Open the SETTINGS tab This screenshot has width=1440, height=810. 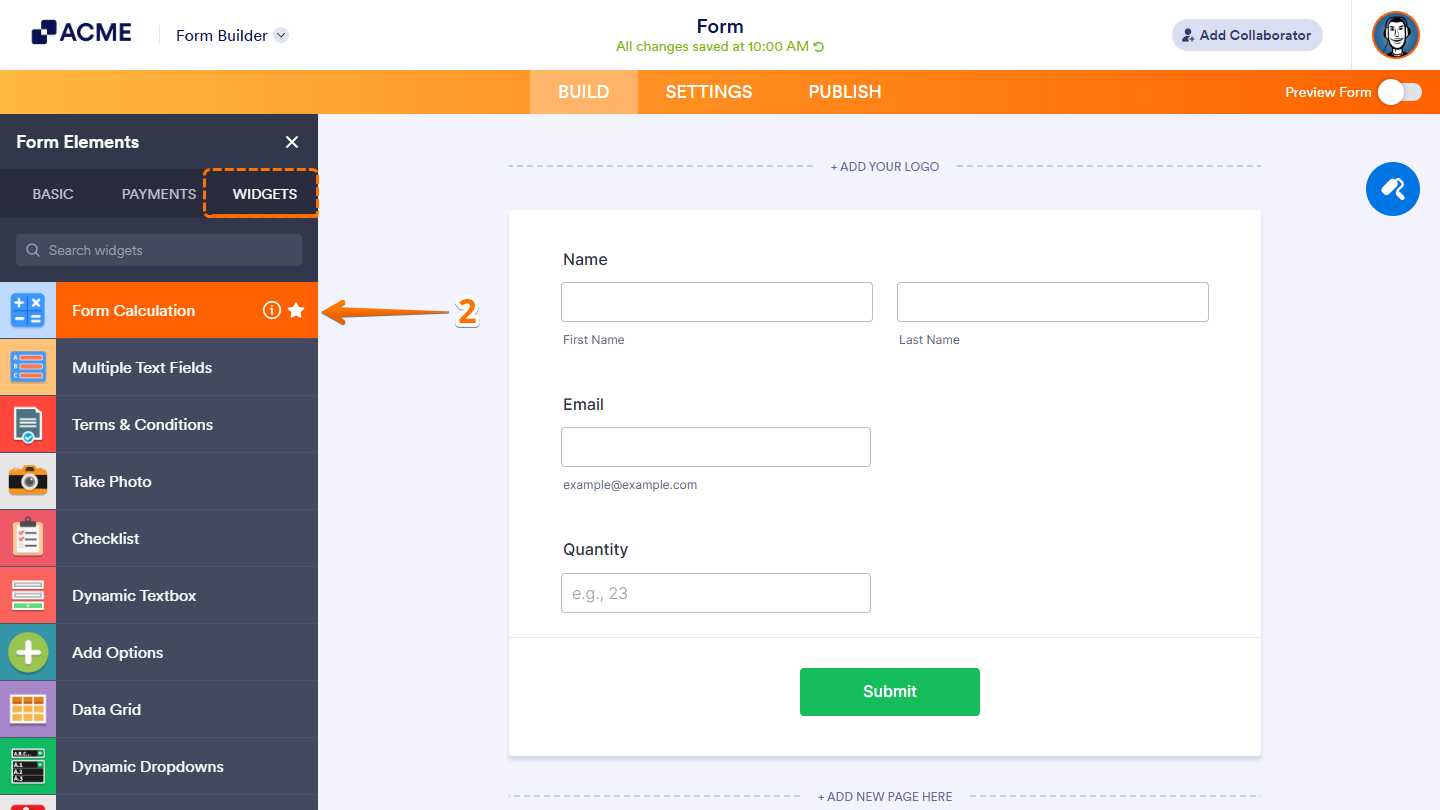coord(708,91)
